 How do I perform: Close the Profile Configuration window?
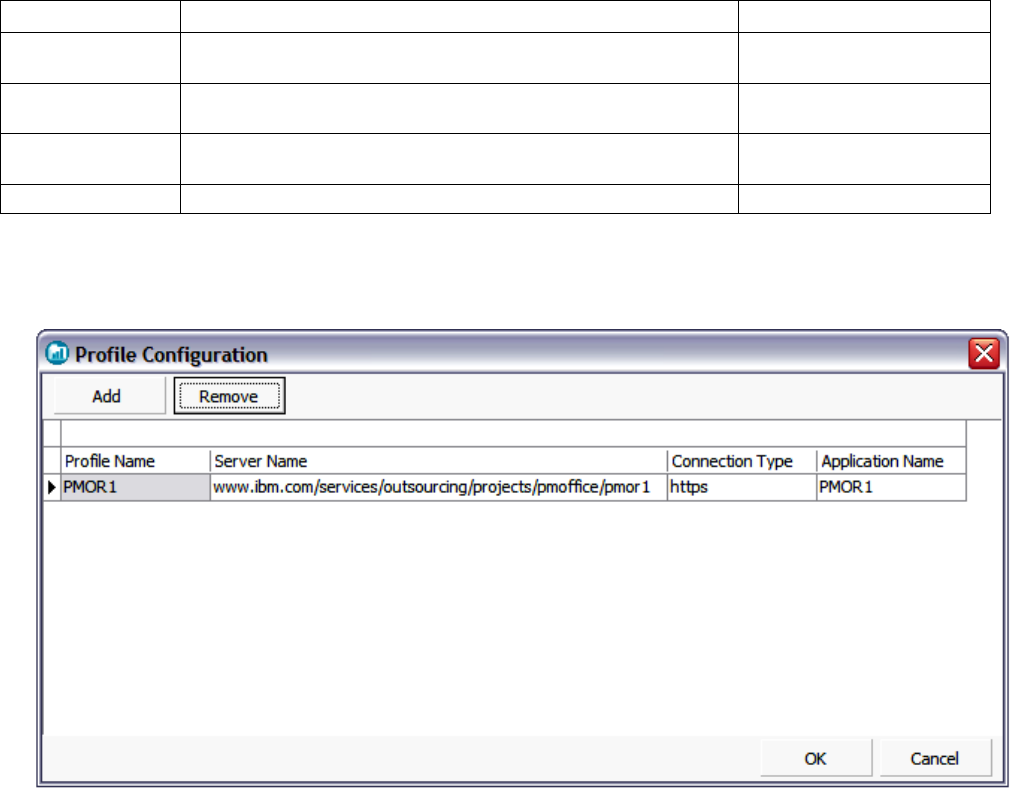coord(984,353)
